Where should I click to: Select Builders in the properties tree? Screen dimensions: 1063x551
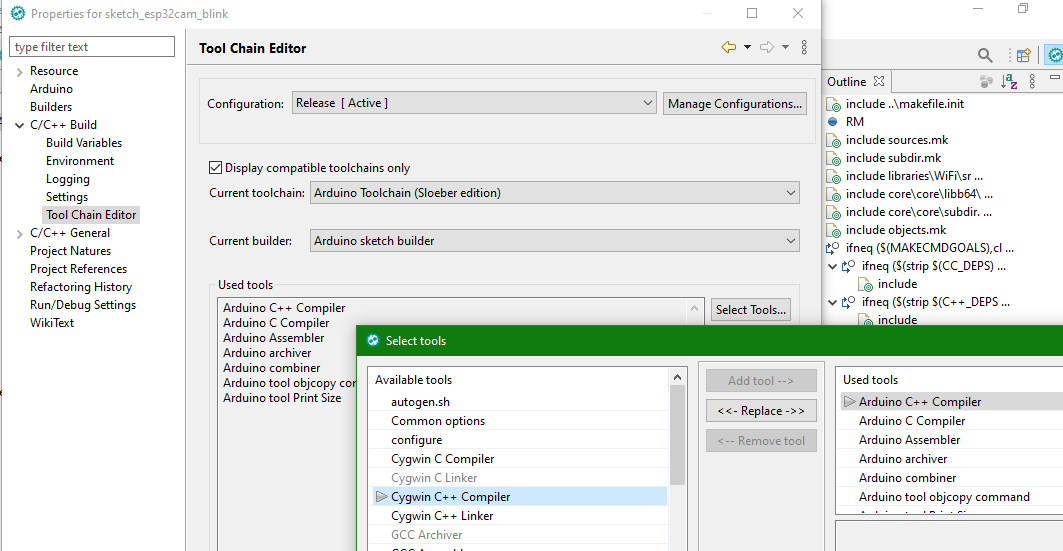51,107
